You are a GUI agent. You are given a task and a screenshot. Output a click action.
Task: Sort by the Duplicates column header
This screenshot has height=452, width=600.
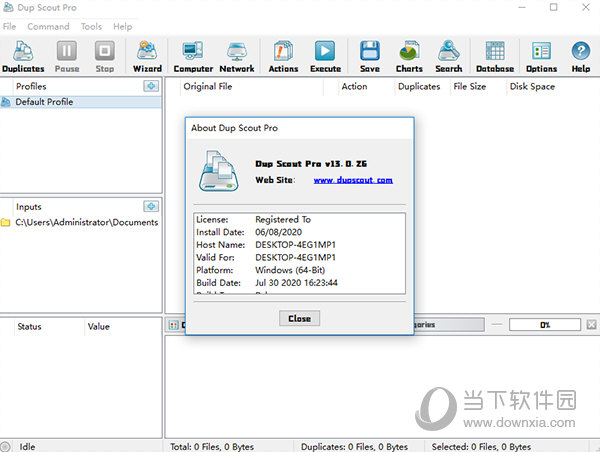[x=422, y=86]
